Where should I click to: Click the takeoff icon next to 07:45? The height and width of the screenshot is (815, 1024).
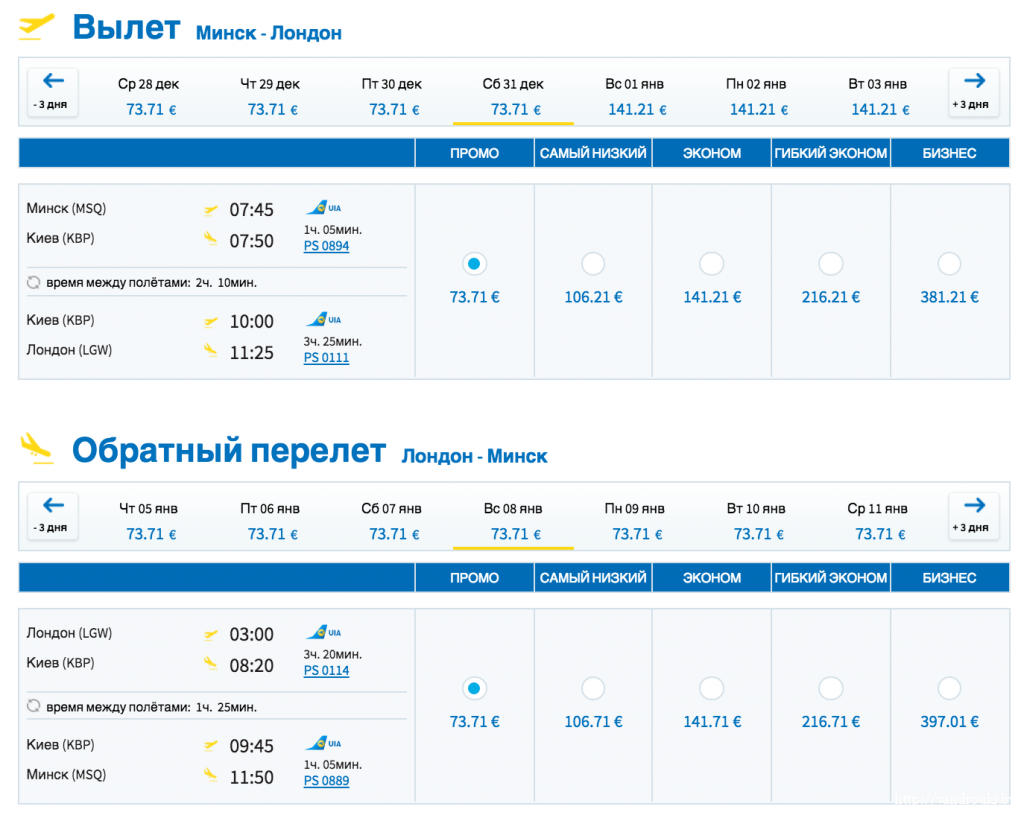tap(210, 210)
